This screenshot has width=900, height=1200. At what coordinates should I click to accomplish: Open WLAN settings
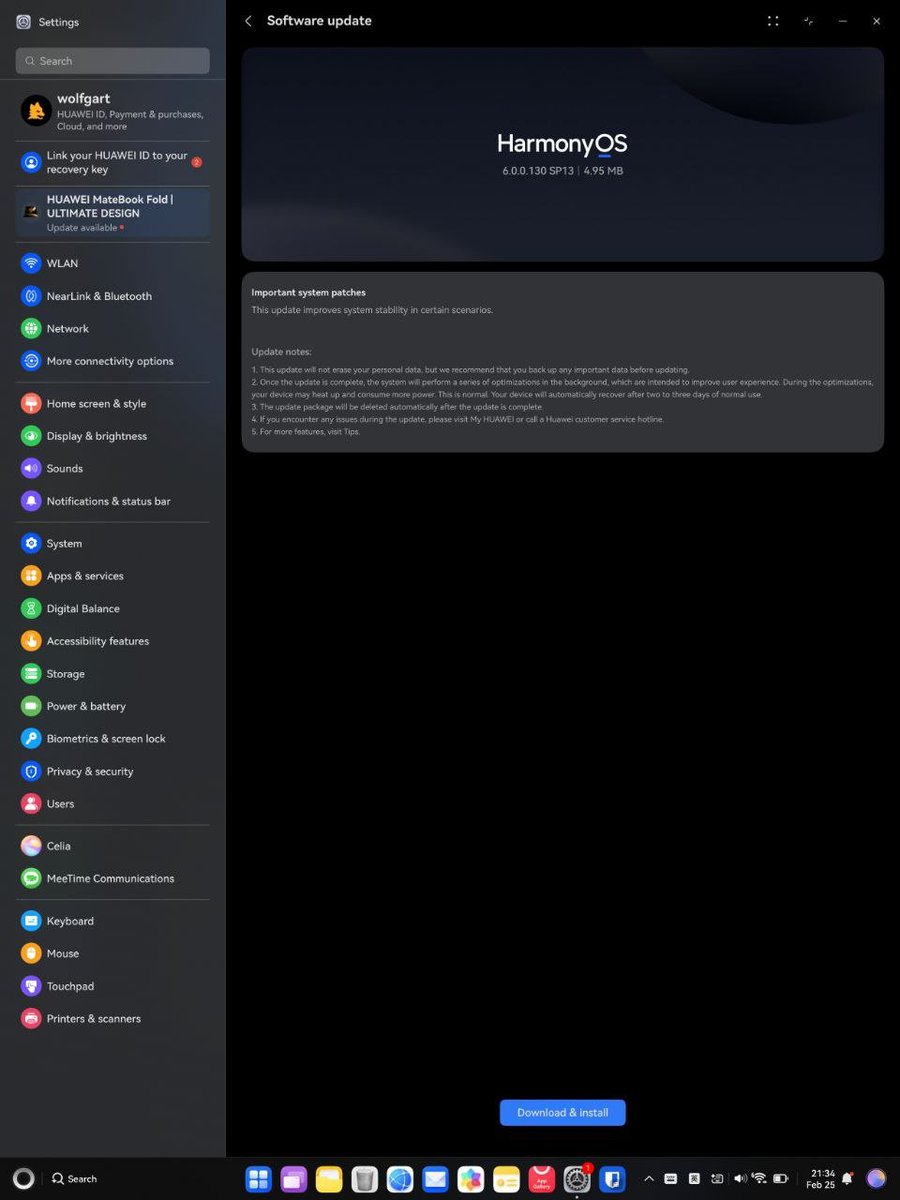112,263
